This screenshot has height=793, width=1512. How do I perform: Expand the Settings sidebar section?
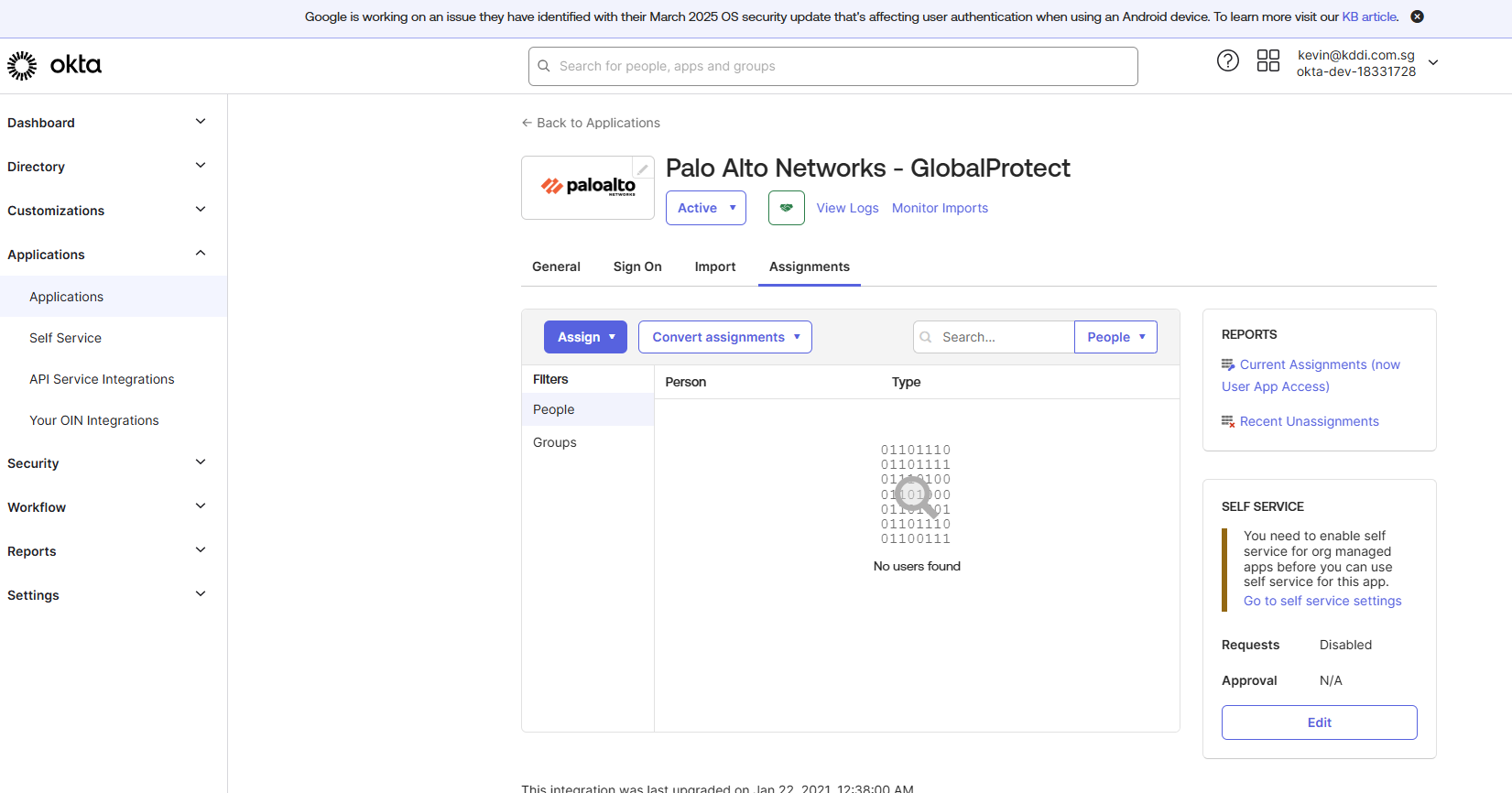[x=201, y=594]
